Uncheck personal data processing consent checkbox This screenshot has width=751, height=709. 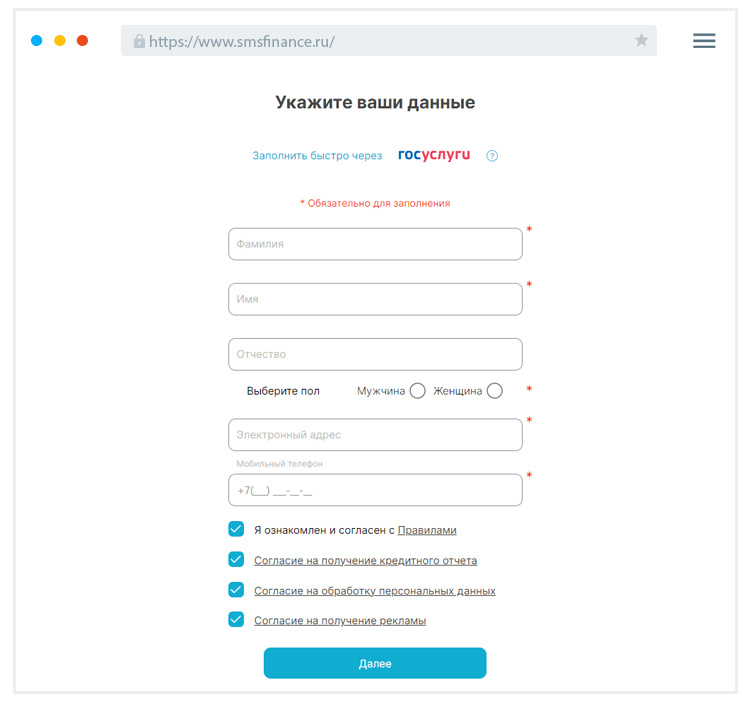[x=236, y=590]
